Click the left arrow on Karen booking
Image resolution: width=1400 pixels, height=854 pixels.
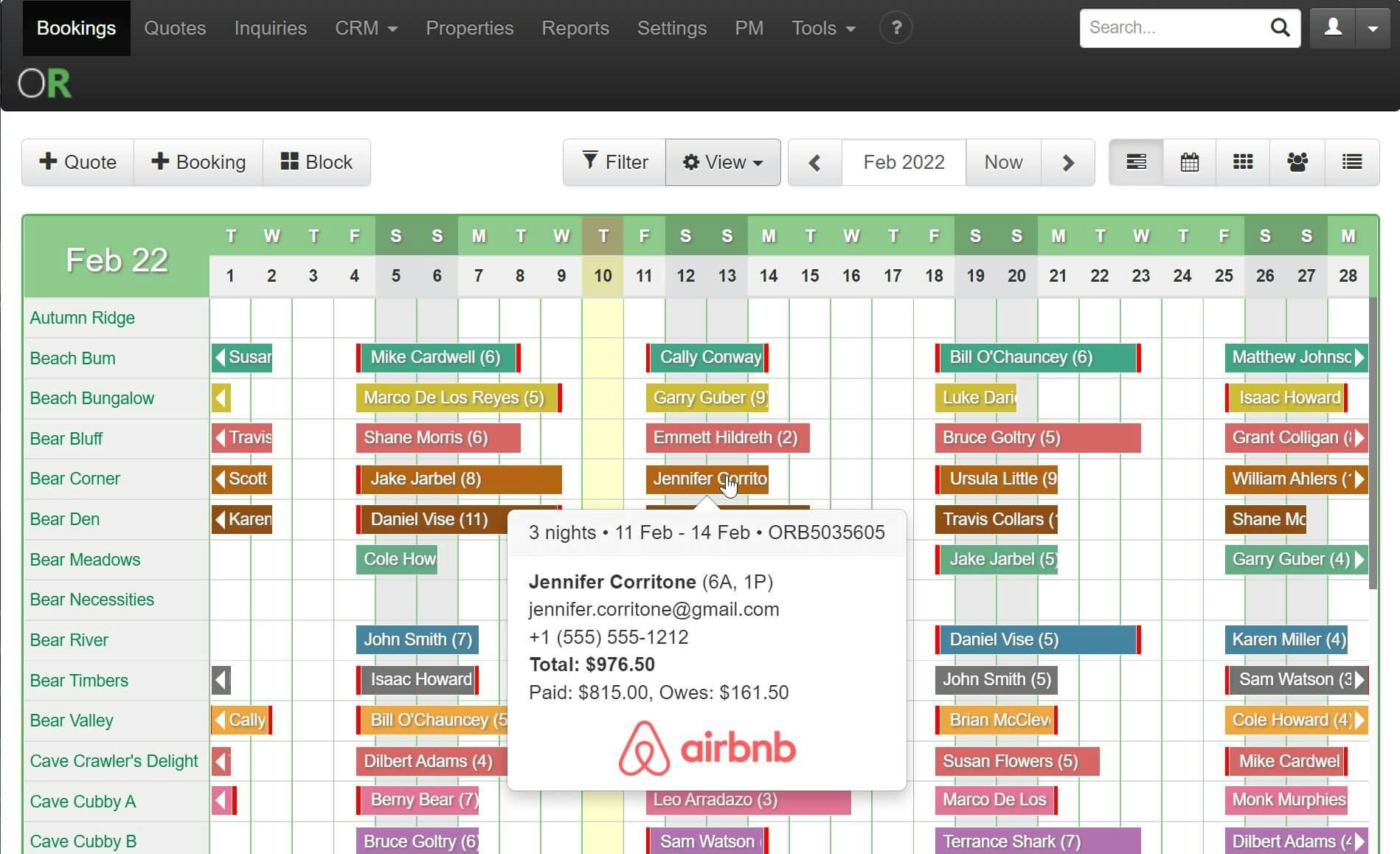(x=220, y=519)
